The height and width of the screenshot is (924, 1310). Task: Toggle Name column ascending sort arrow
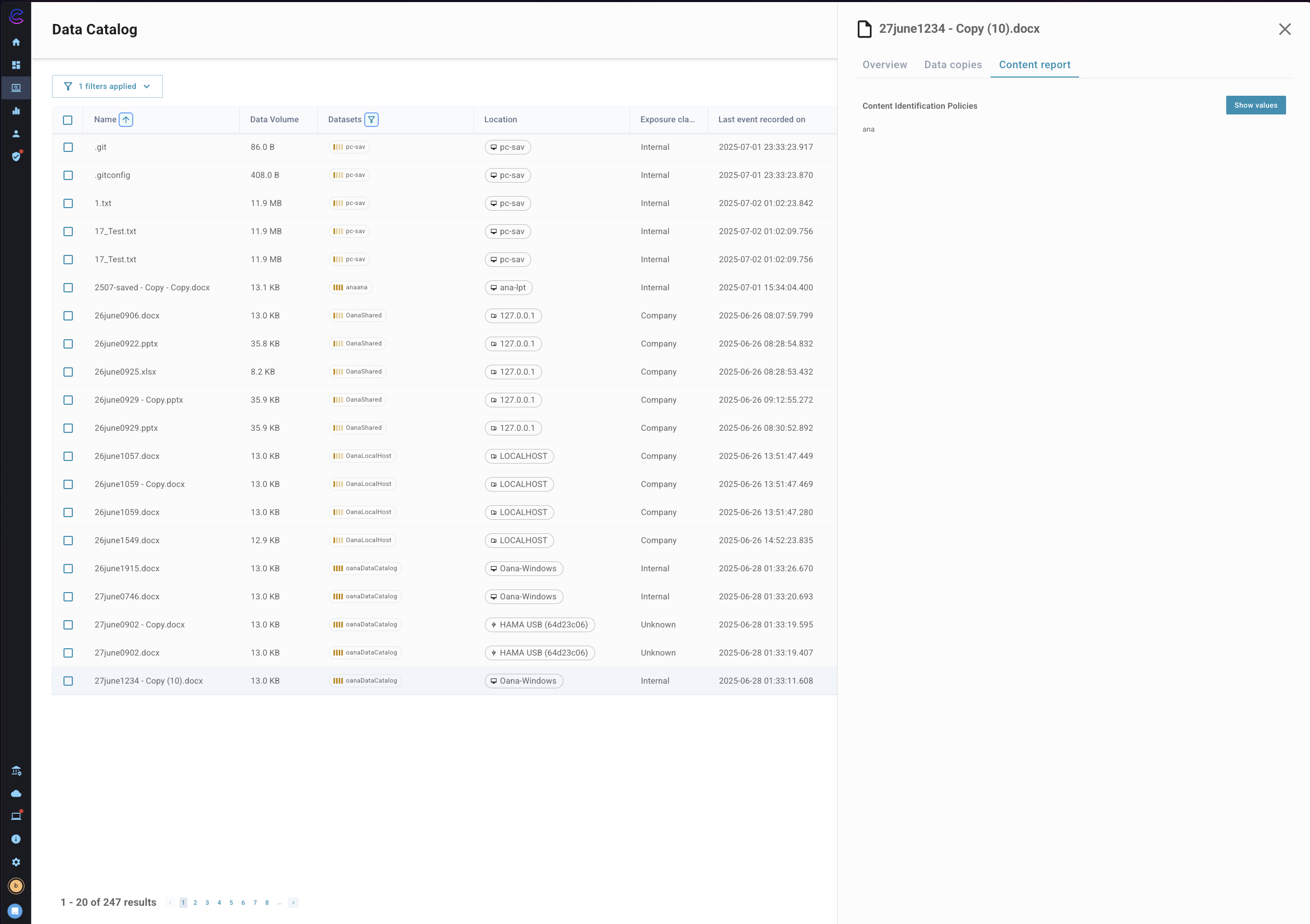pyautogui.click(x=126, y=119)
